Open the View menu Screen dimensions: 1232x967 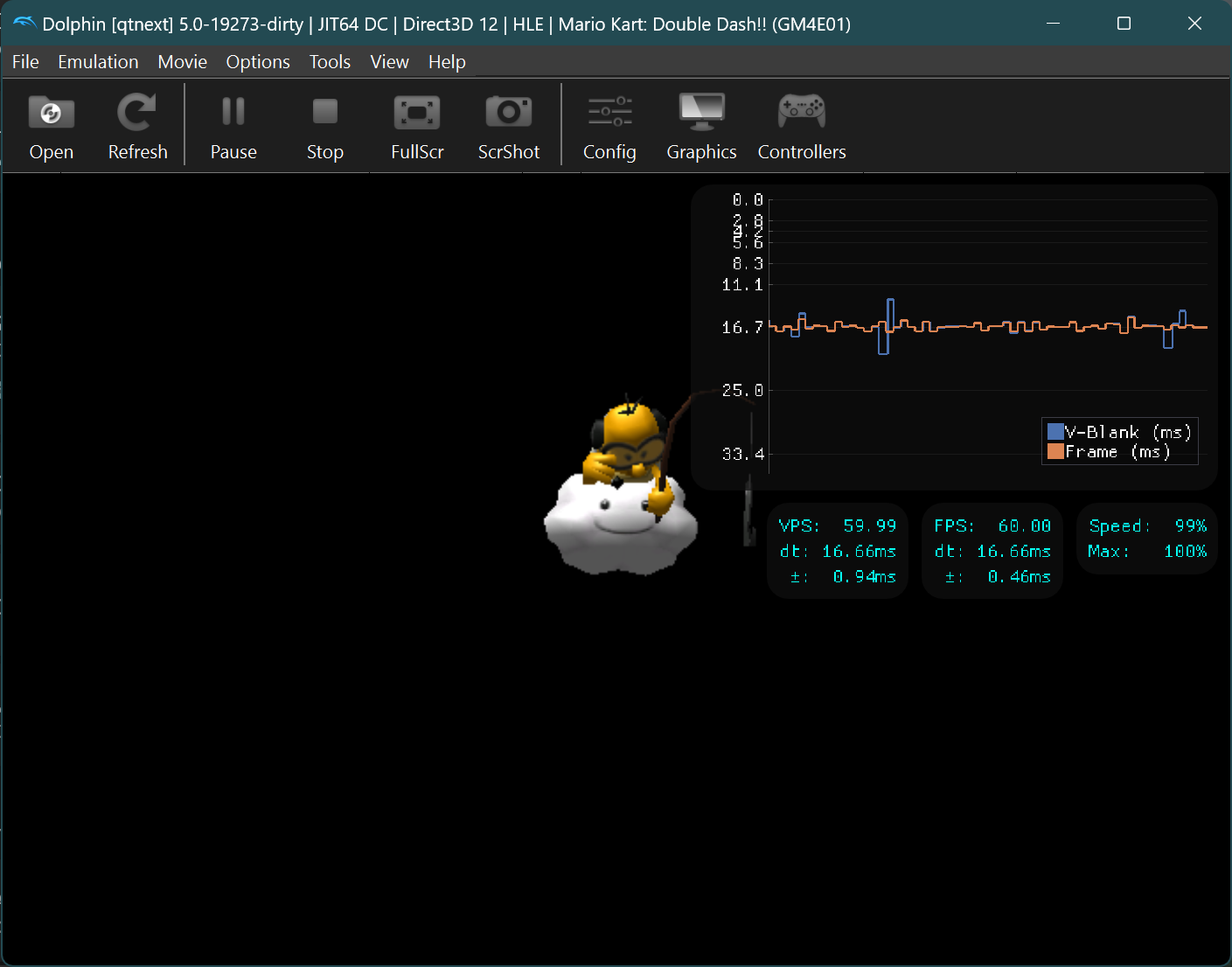pos(389,62)
